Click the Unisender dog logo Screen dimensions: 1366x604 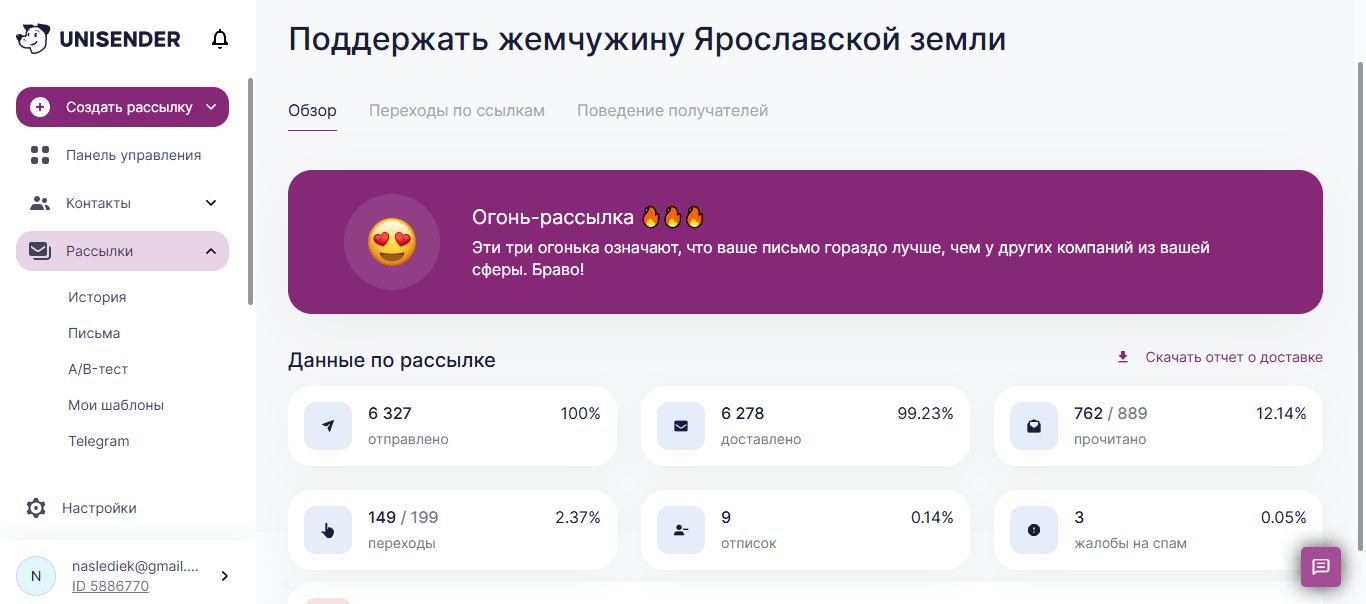32,39
